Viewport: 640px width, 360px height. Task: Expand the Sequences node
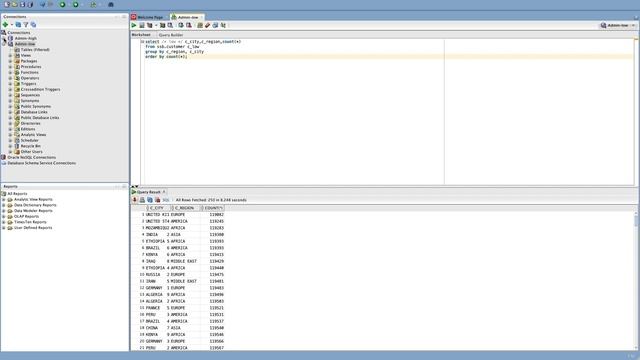point(10,95)
